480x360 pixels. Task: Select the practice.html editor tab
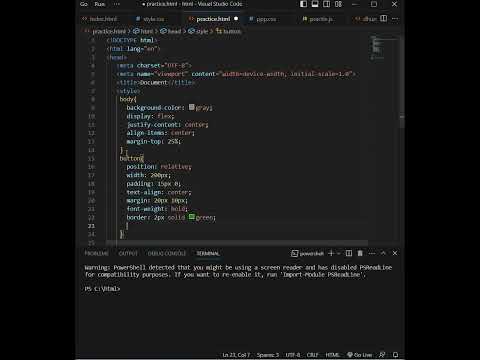213,19
